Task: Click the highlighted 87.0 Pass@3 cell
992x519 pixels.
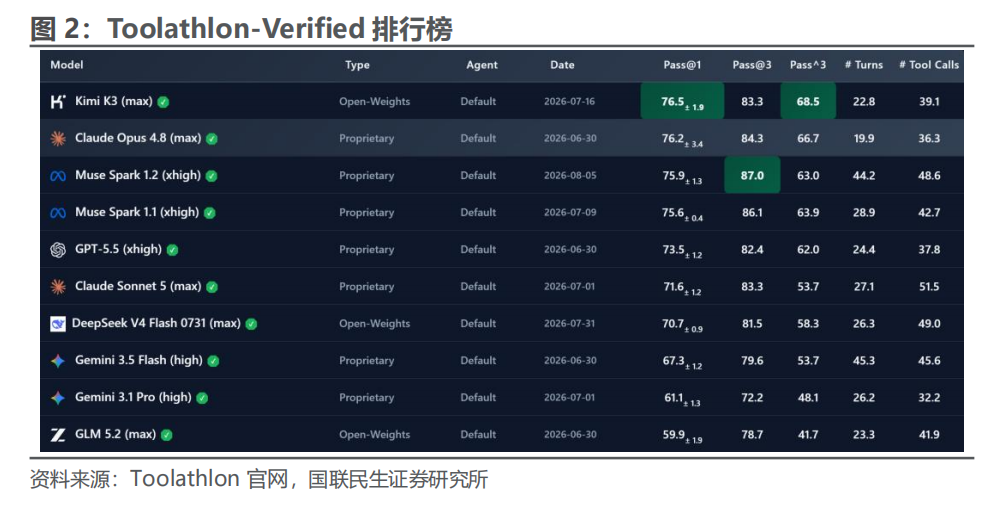Action: click(752, 175)
